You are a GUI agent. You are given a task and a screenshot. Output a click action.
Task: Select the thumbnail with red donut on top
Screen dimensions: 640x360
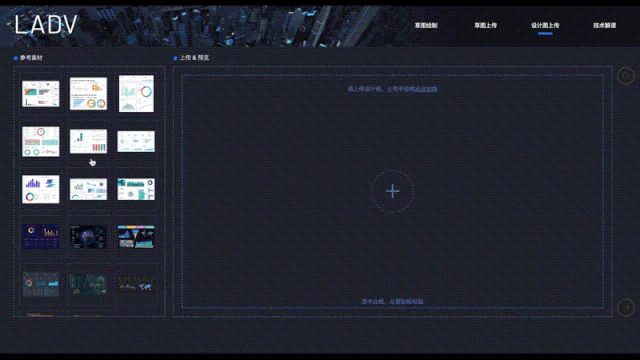pyautogui.click(x=40, y=141)
